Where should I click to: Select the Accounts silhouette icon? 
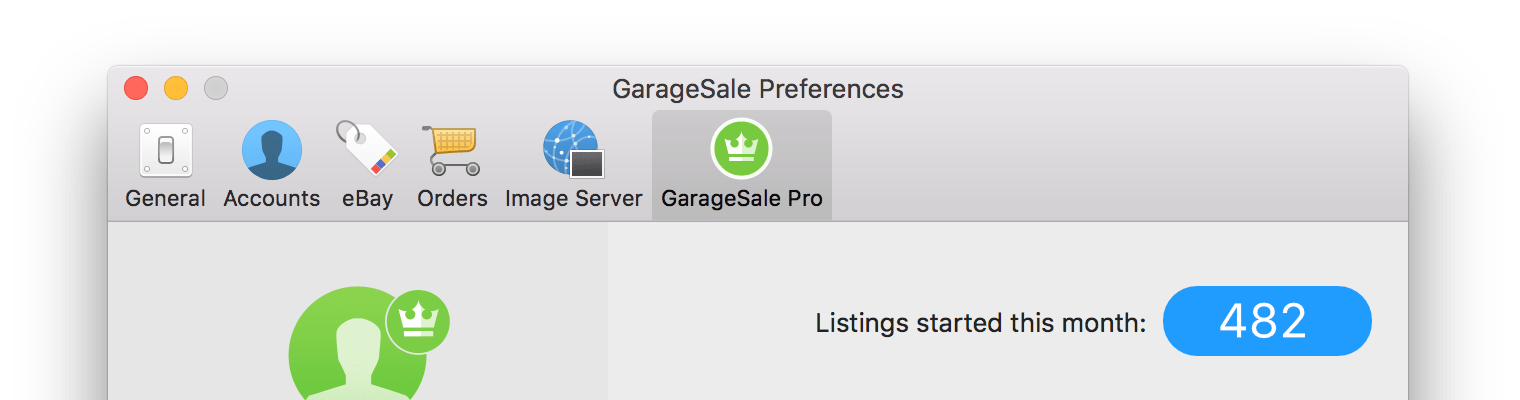tap(272, 150)
